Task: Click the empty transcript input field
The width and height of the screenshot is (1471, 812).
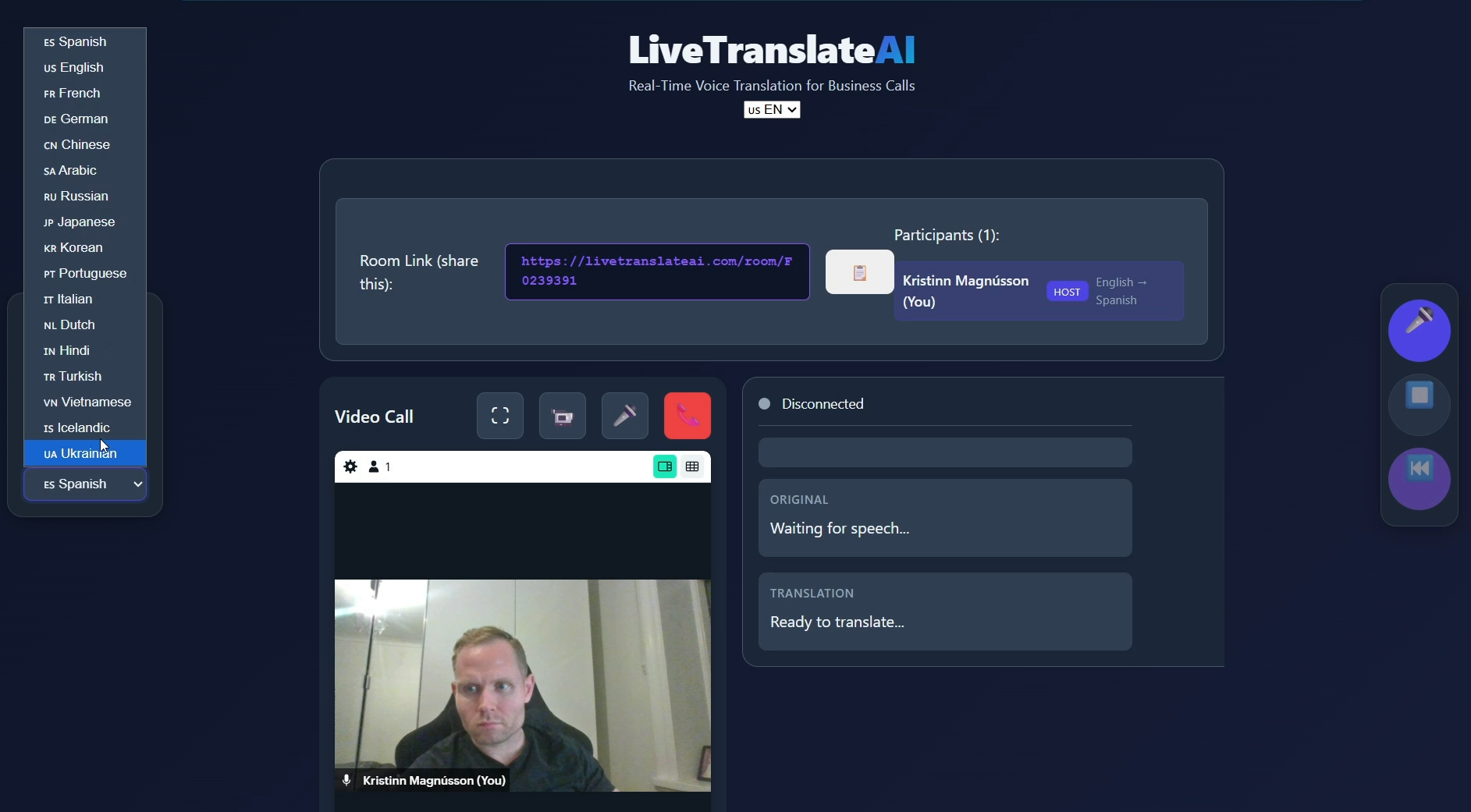Action: 943,452
